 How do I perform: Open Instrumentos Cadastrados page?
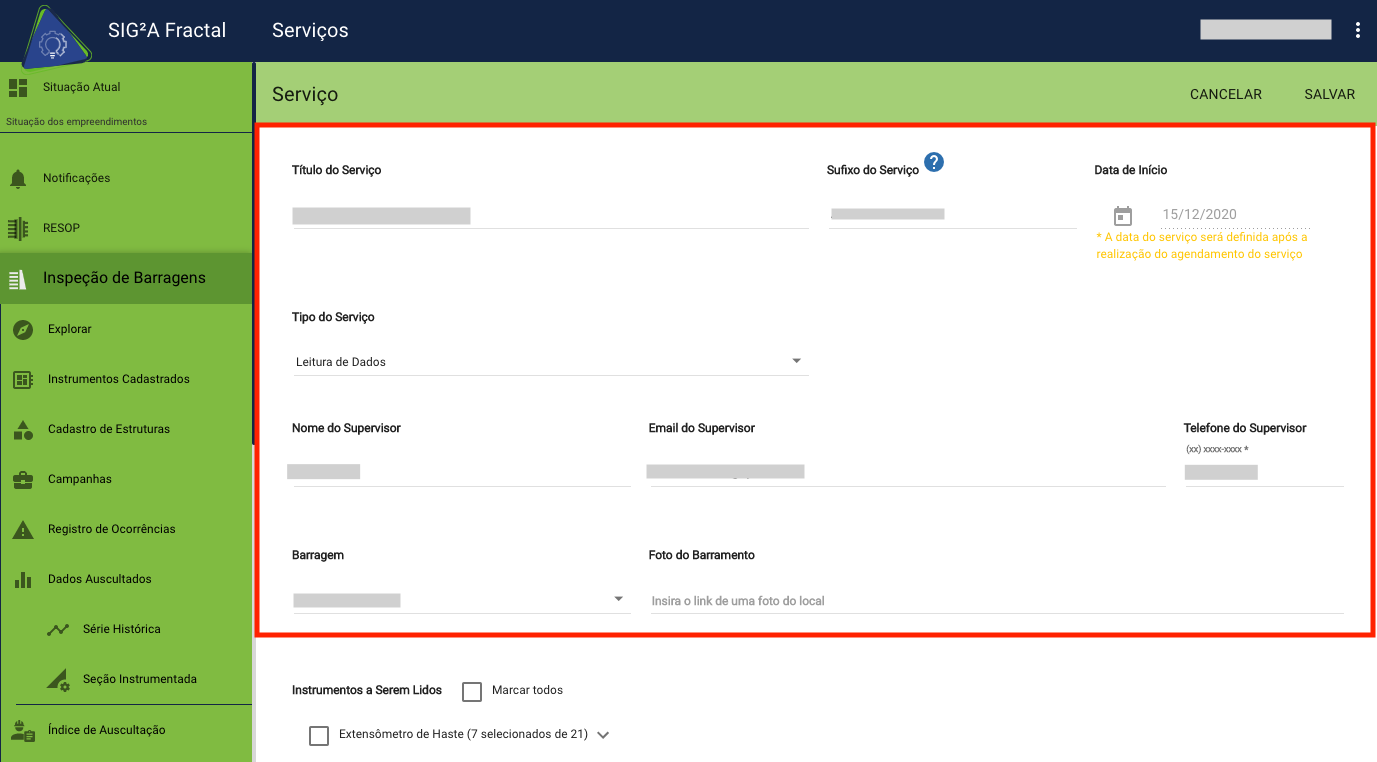[x=126, y=379]
